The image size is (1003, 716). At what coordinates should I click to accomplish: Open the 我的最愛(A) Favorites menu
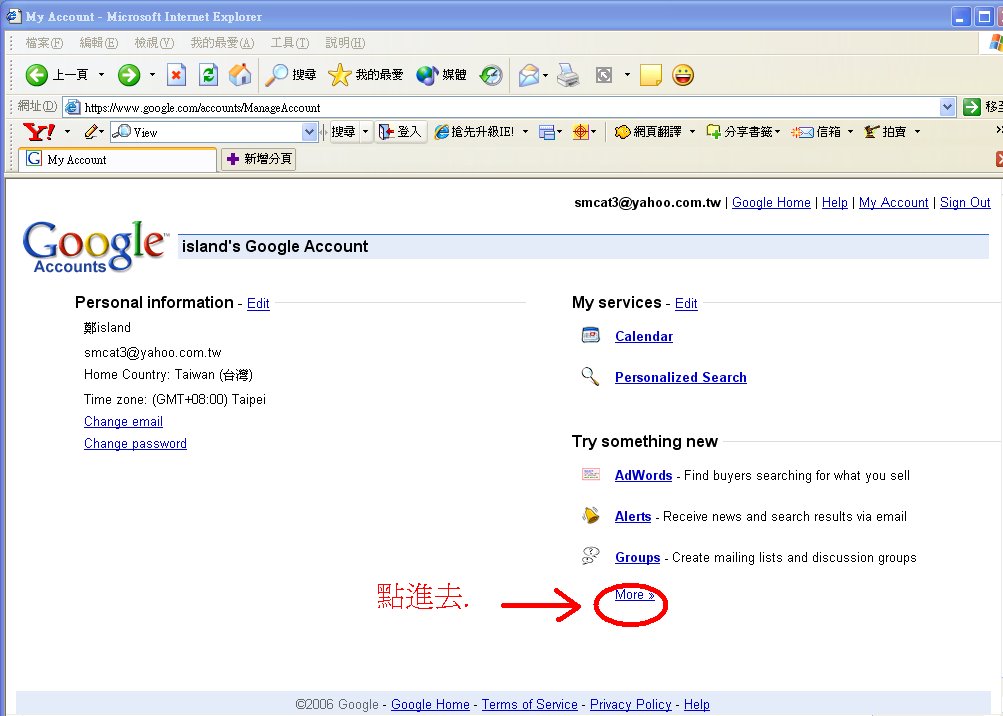[x=222, y=43]
